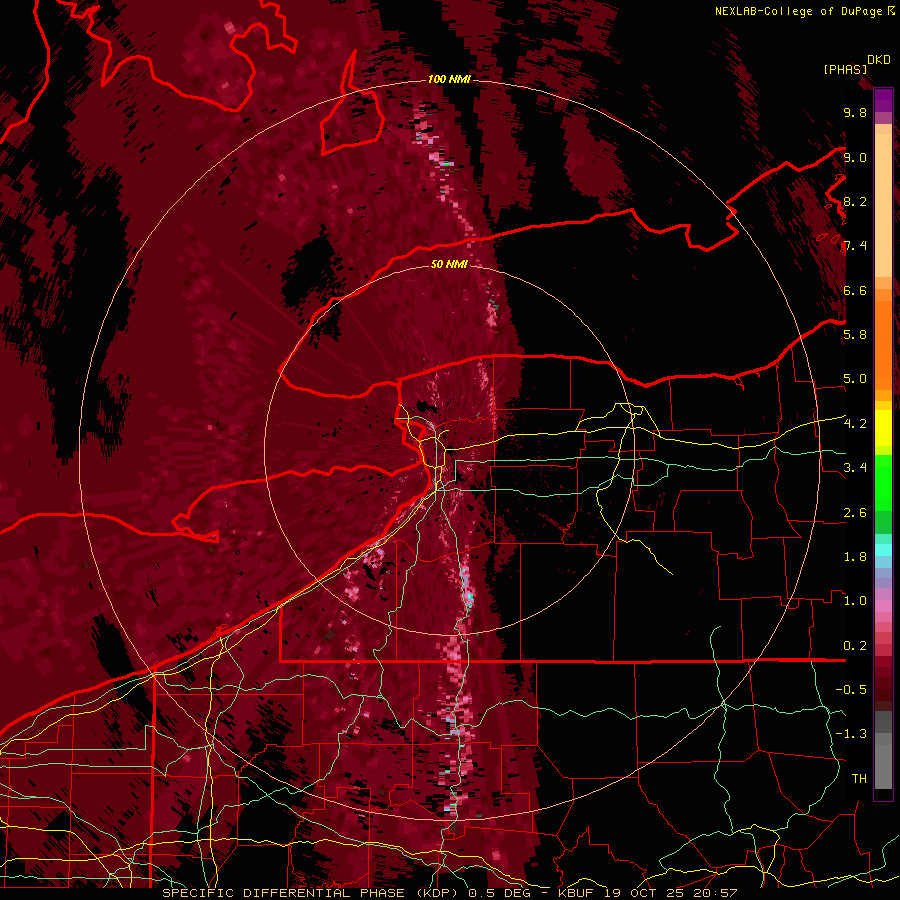900x900 pixels.
Task: Click the [PHAS] legend unit label
Action: pyautogui.click(x=845, y=69)
